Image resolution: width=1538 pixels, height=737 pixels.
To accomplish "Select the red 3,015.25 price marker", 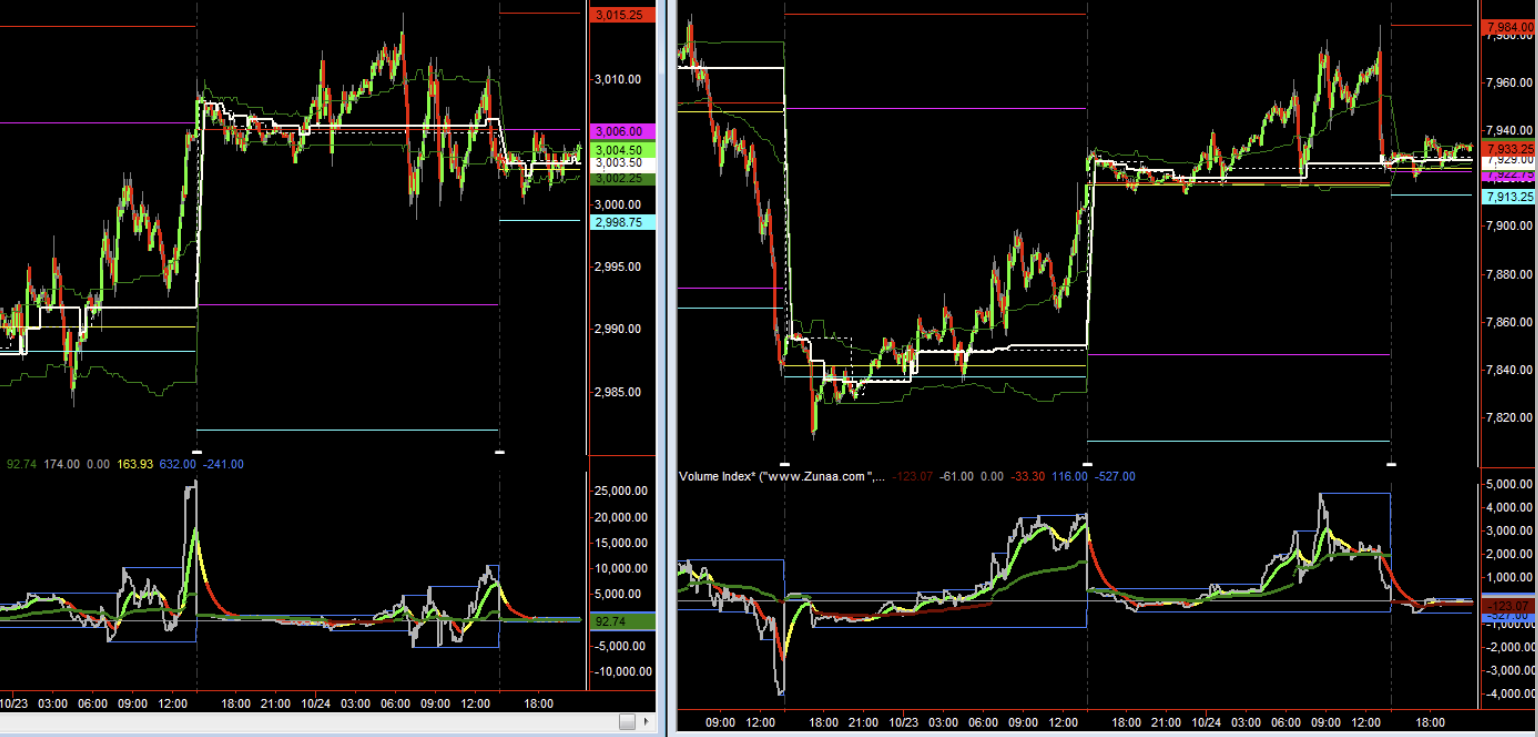I will 623,15.
